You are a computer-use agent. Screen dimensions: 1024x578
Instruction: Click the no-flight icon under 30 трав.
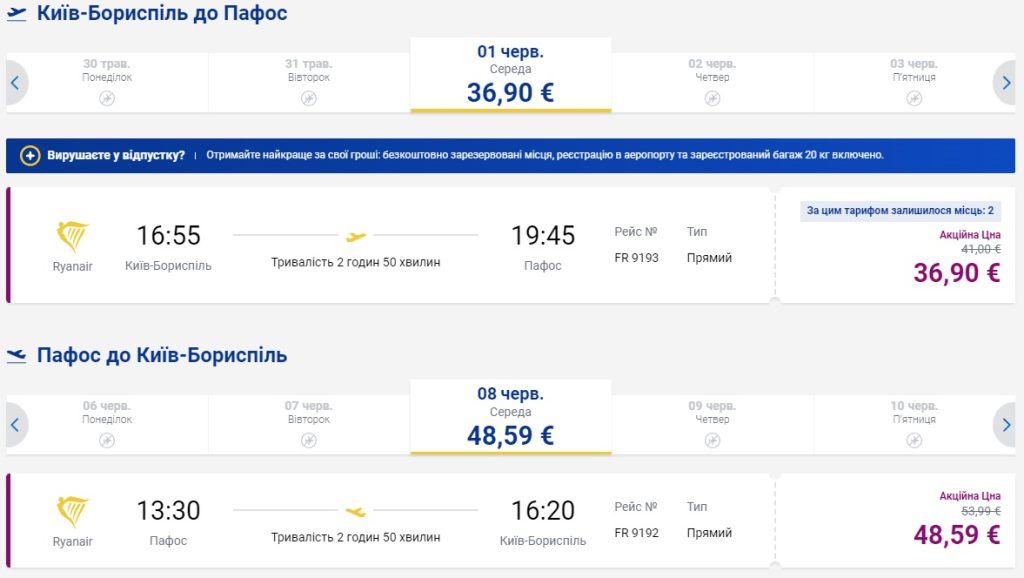(x=107, y=98)
